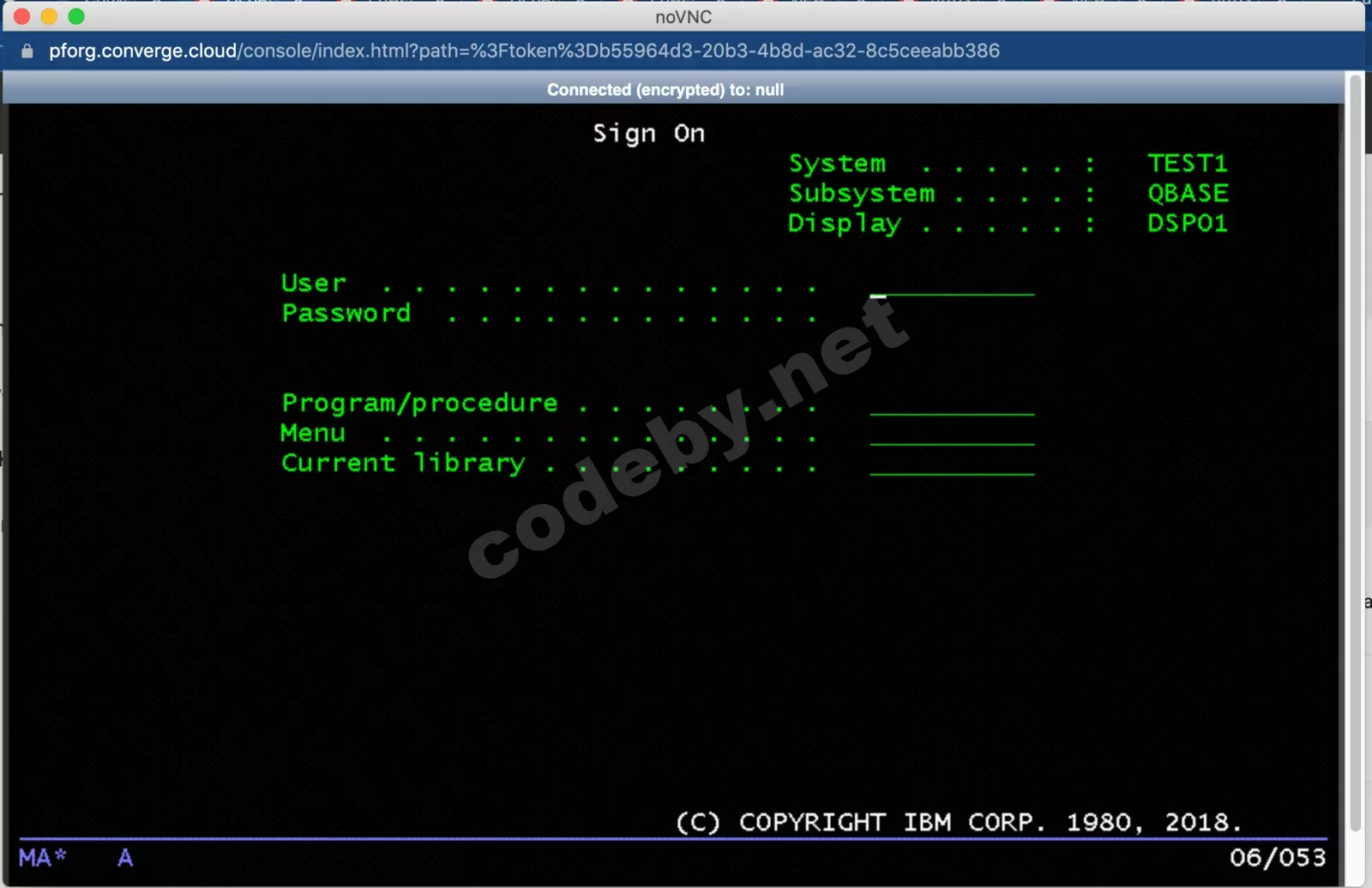Click the red close window button

[22, 16]
